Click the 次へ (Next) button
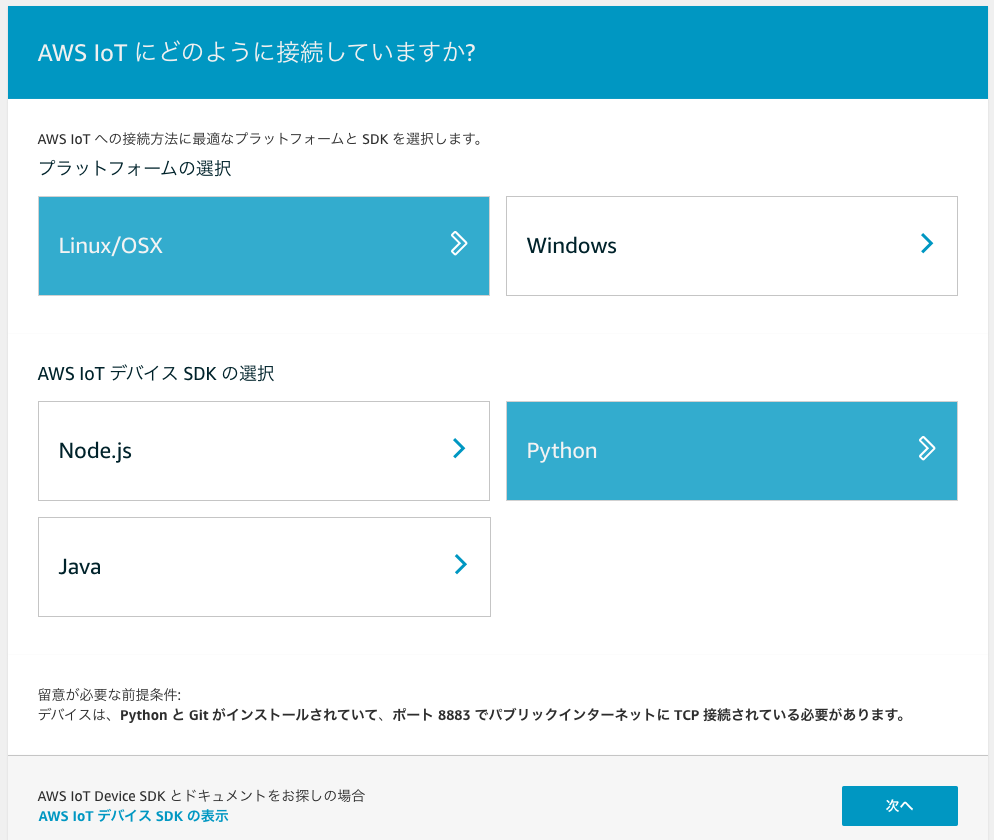Image resolution: width=994 pixels, height=840 pixels. point(899,805)
